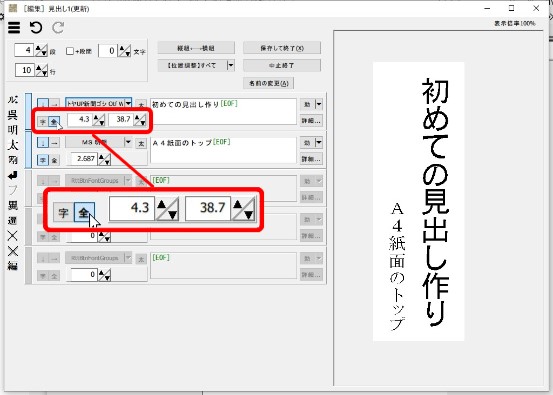Click the X icon directly above 編
This screenshot has width=553, height=395.
coord(13,251)
